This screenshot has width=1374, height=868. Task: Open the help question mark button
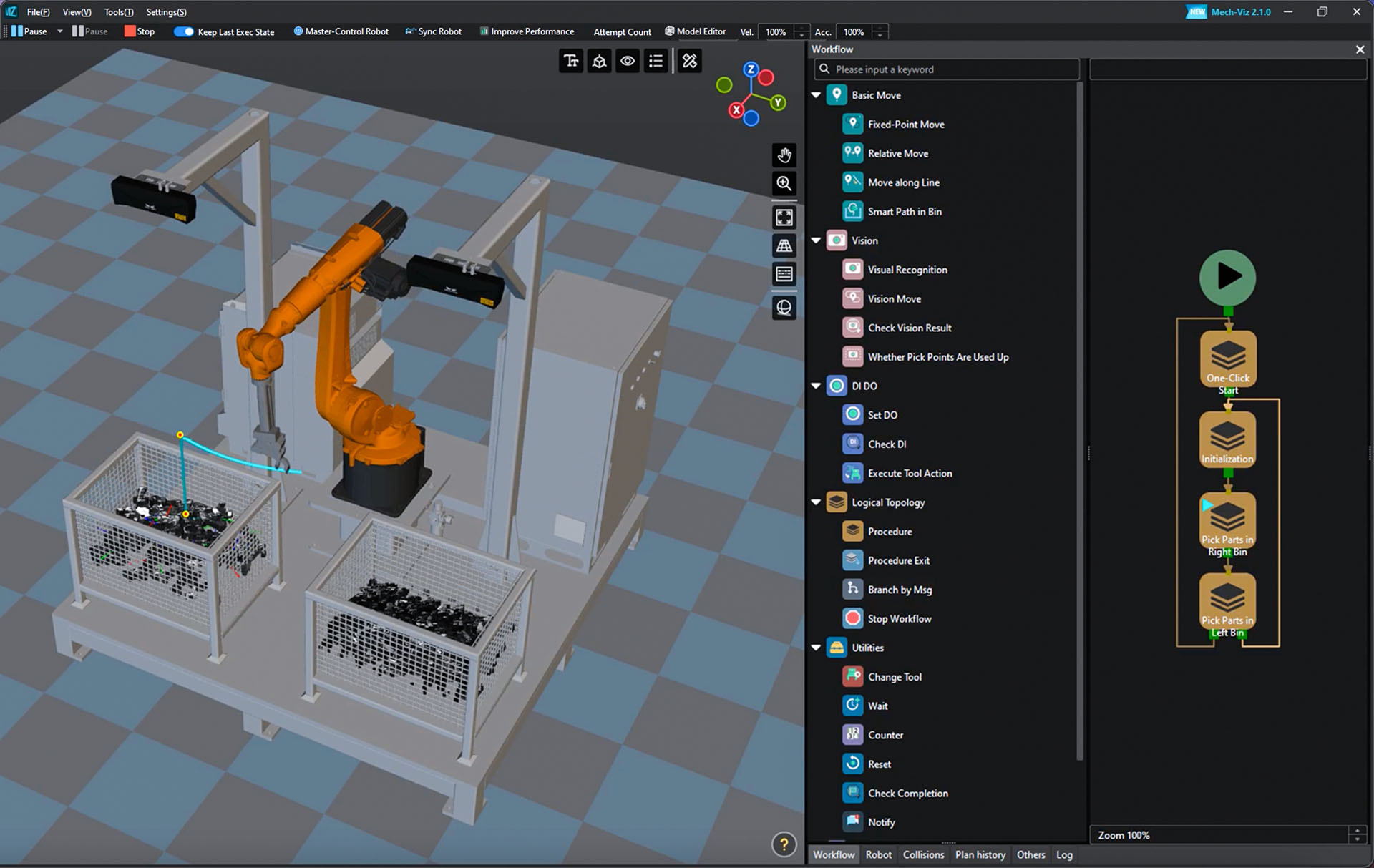784,844
